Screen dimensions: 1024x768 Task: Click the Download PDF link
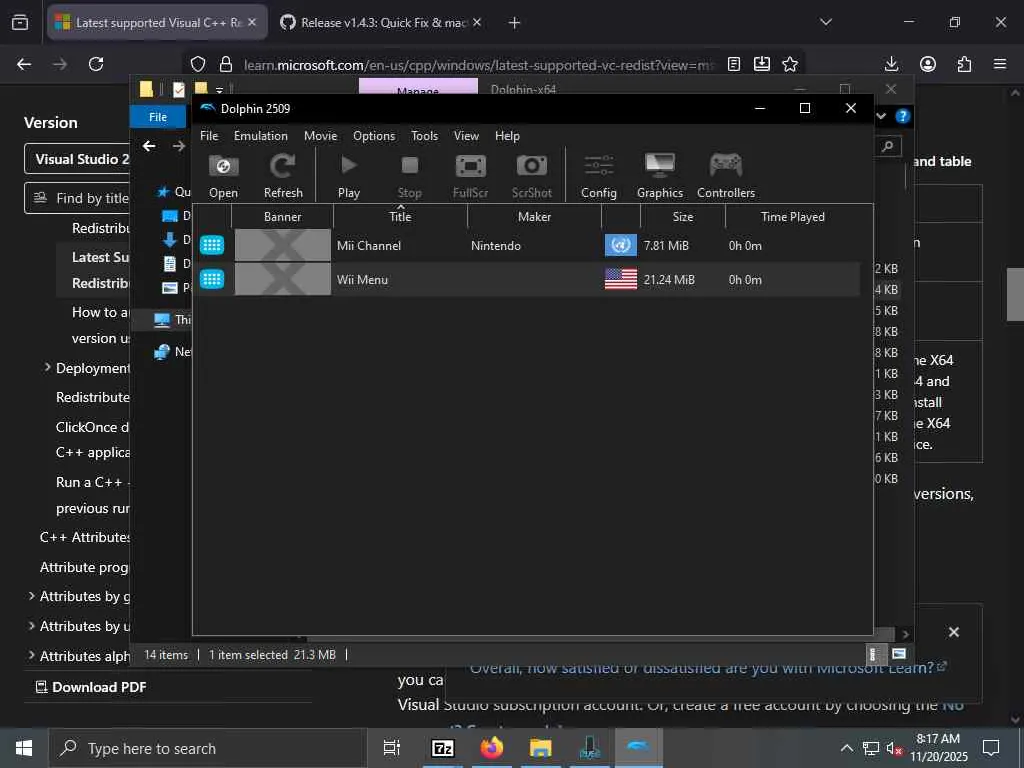(91, 687)
